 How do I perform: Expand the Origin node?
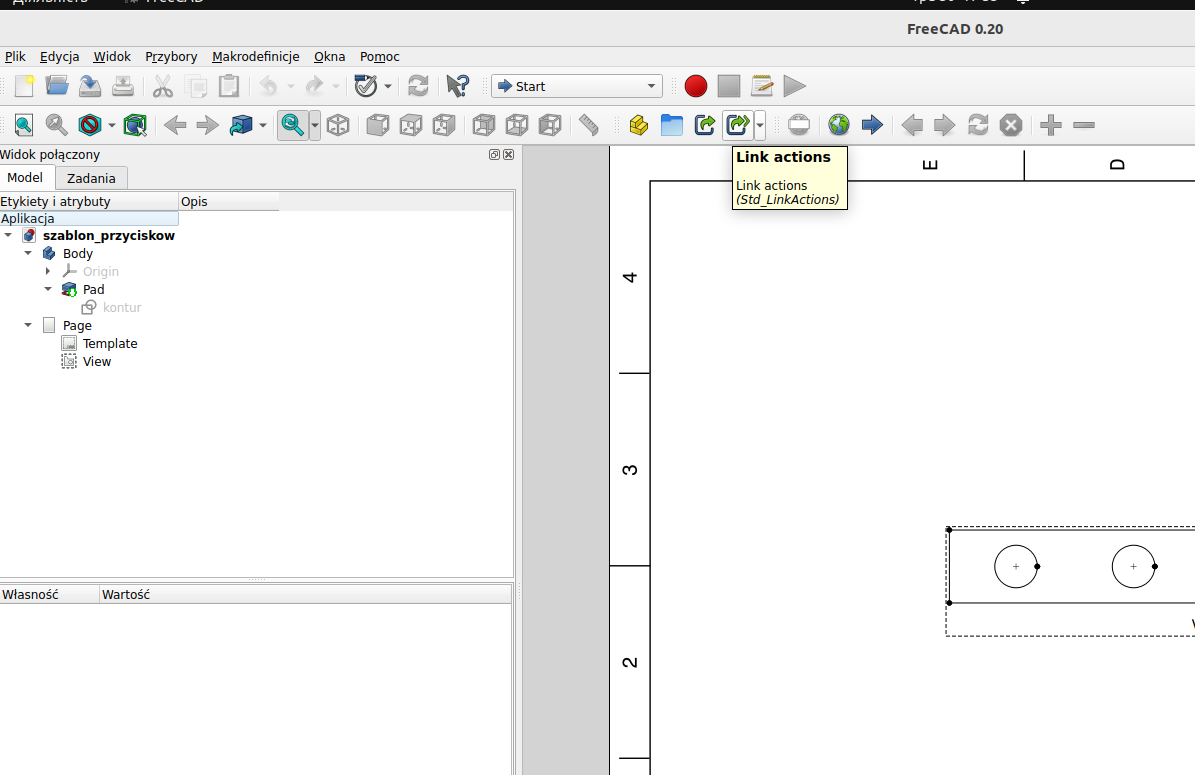point(48,271)
